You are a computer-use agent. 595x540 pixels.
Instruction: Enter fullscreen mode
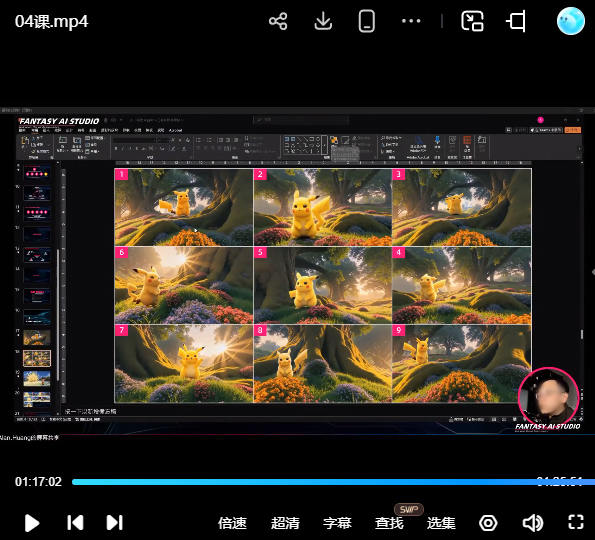tap(576, 522)
